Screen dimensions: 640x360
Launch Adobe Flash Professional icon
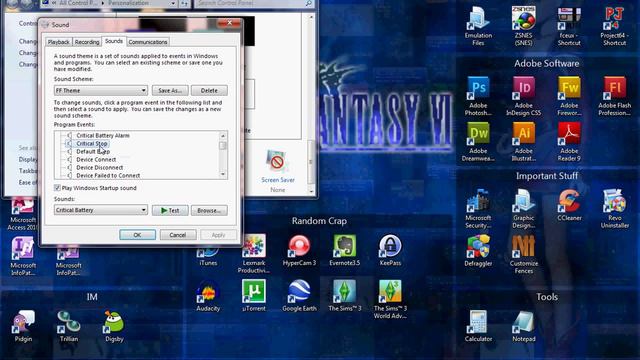click(614, 96)
